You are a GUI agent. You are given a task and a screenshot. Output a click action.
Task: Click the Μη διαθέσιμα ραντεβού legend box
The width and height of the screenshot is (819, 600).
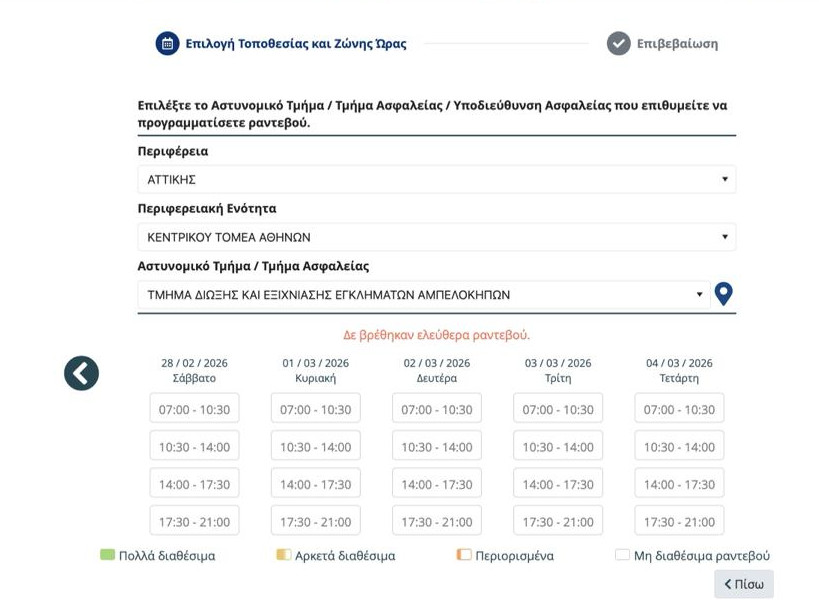click(x=622, y=555)
